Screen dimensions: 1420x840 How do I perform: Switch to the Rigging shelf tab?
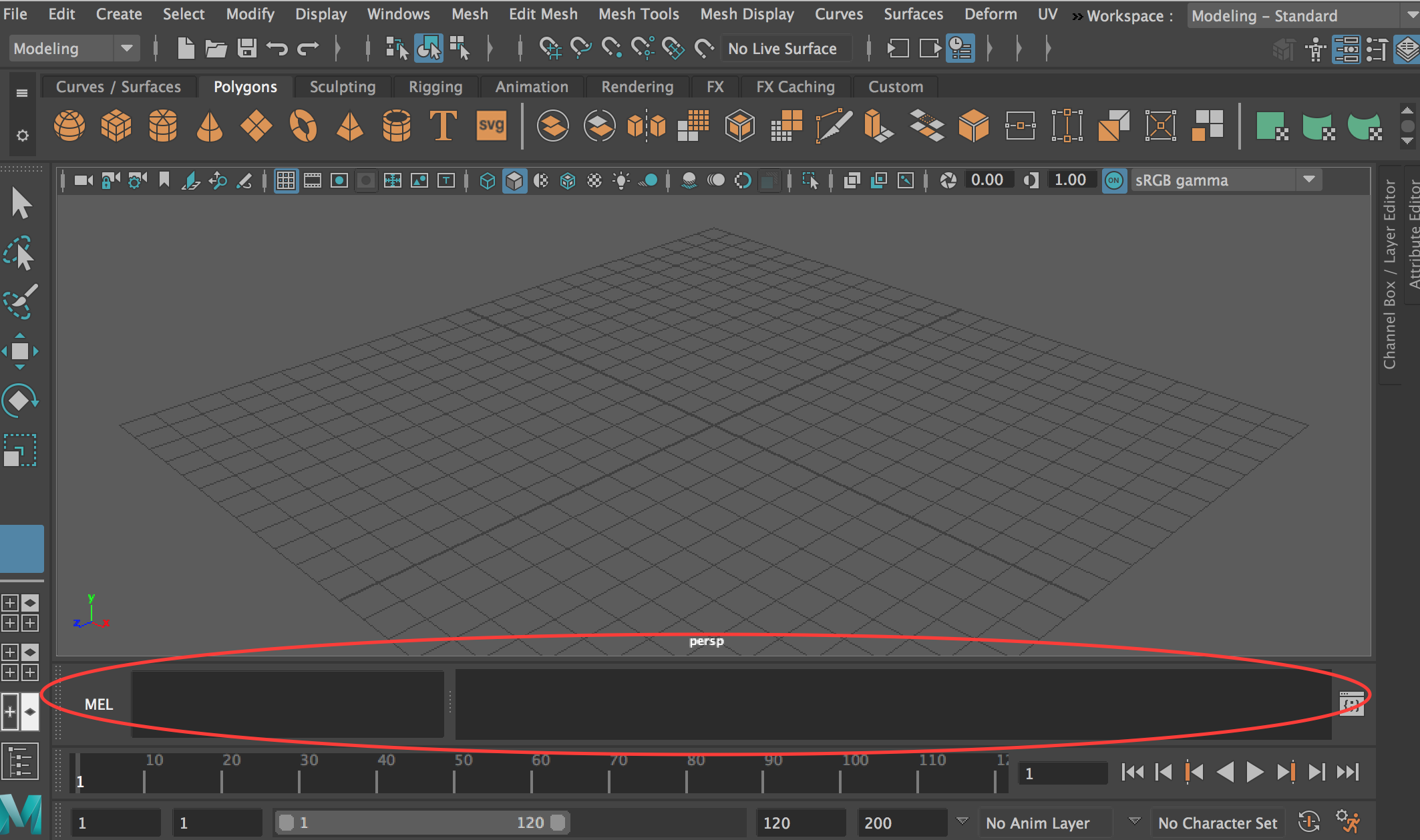[435, 87]
